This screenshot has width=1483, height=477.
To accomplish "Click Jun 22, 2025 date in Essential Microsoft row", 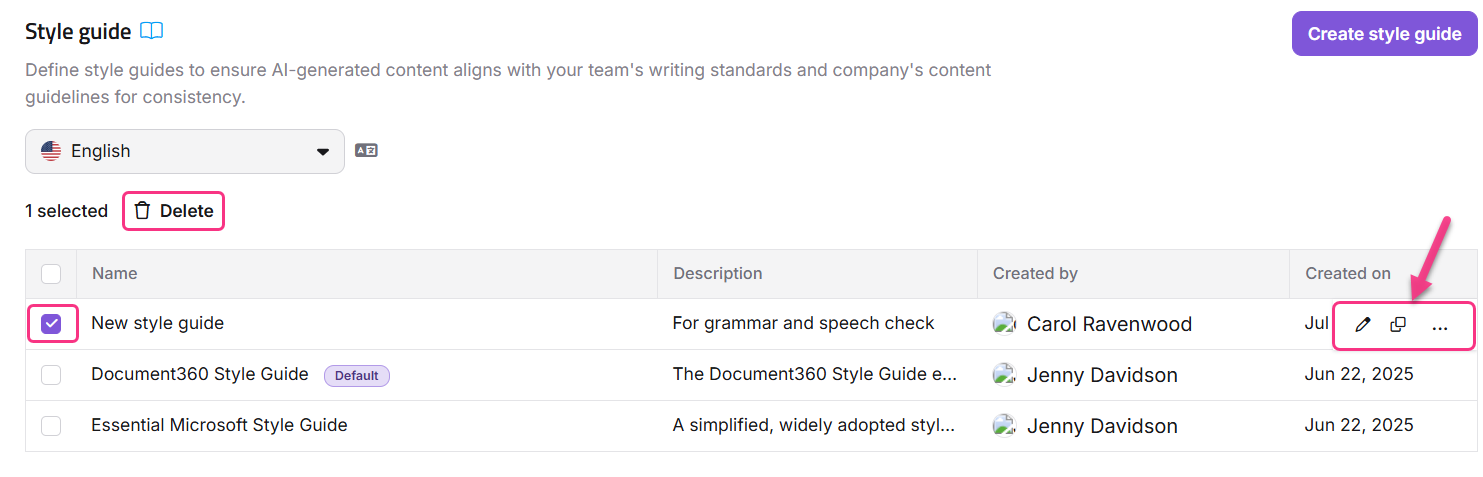I will 1359,425.
